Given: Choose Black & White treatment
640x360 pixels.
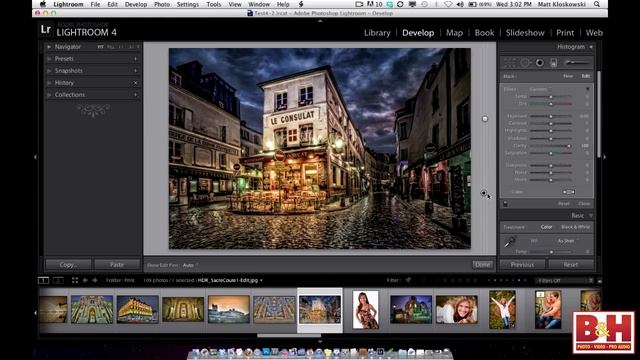Looking at the screenshot, I should (576, 227).
